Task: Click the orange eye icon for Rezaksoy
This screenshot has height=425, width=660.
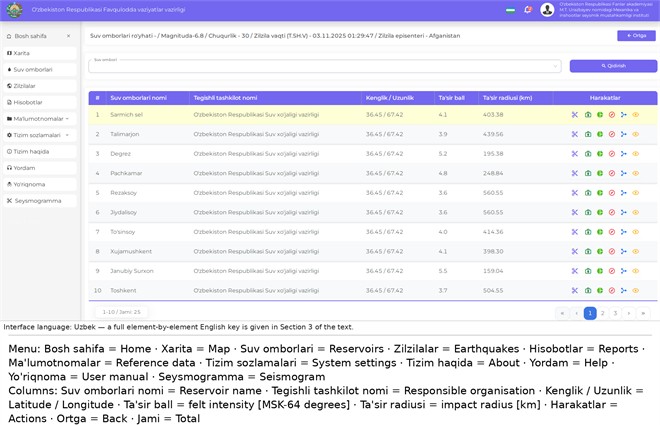Action: point(636,193)
